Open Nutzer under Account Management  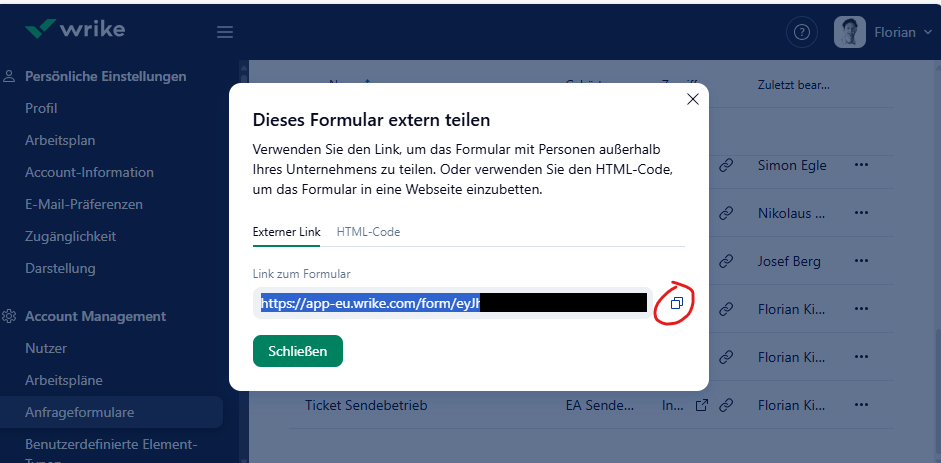click(46, 348)
